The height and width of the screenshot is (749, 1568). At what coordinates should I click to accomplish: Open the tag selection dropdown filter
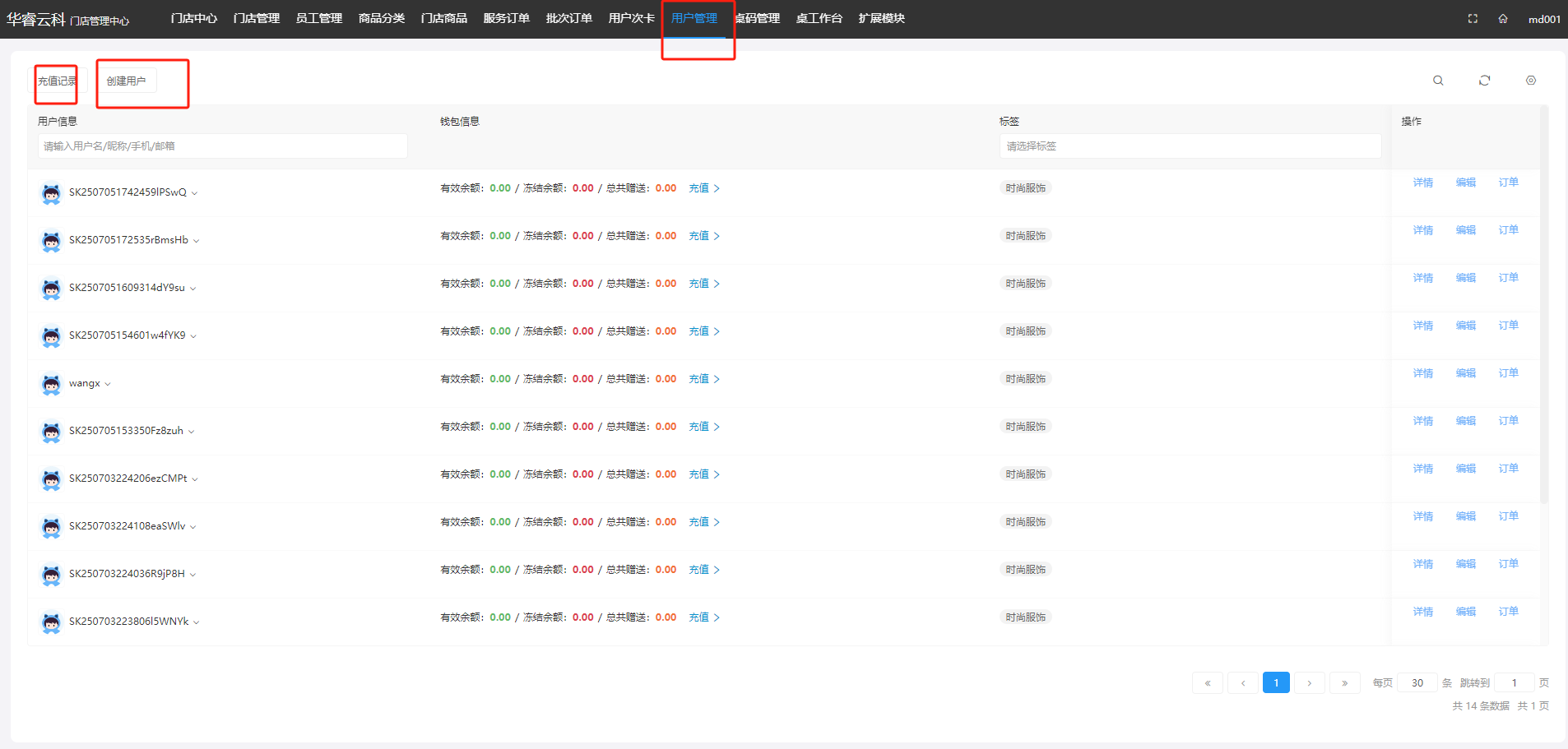tap(1190, 146)
